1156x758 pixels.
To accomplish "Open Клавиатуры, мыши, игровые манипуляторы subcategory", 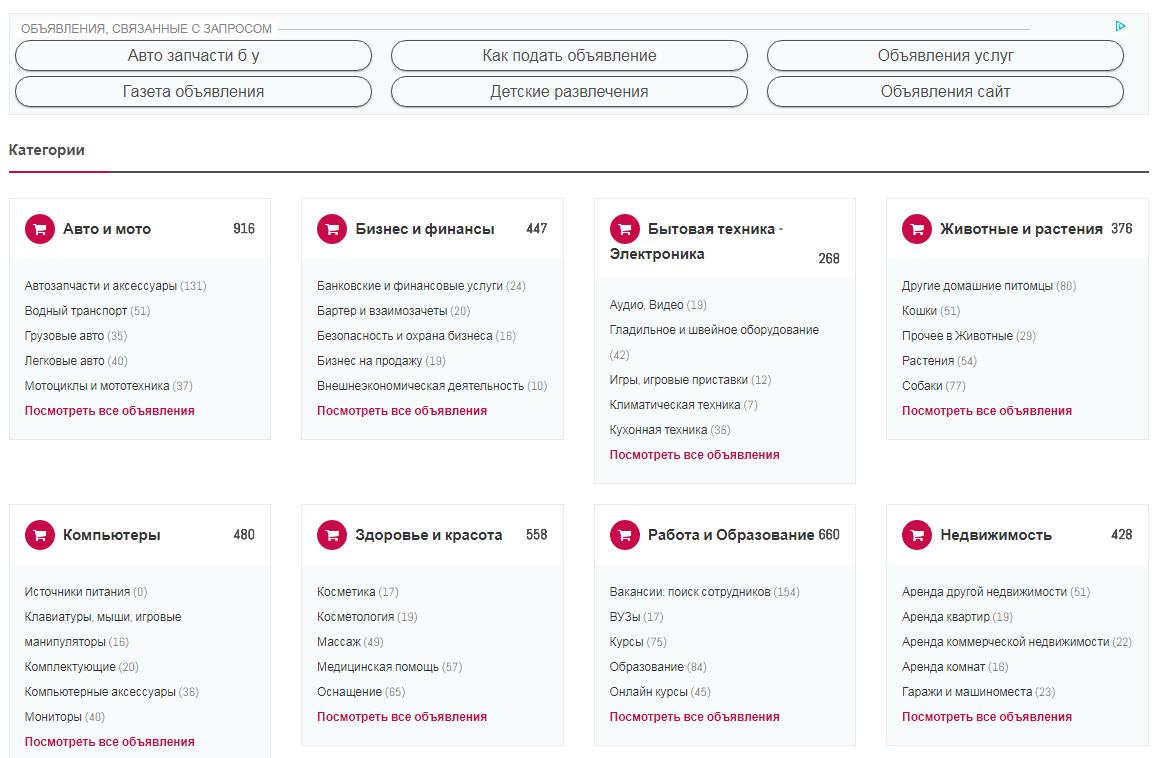I will coord(102,630).
